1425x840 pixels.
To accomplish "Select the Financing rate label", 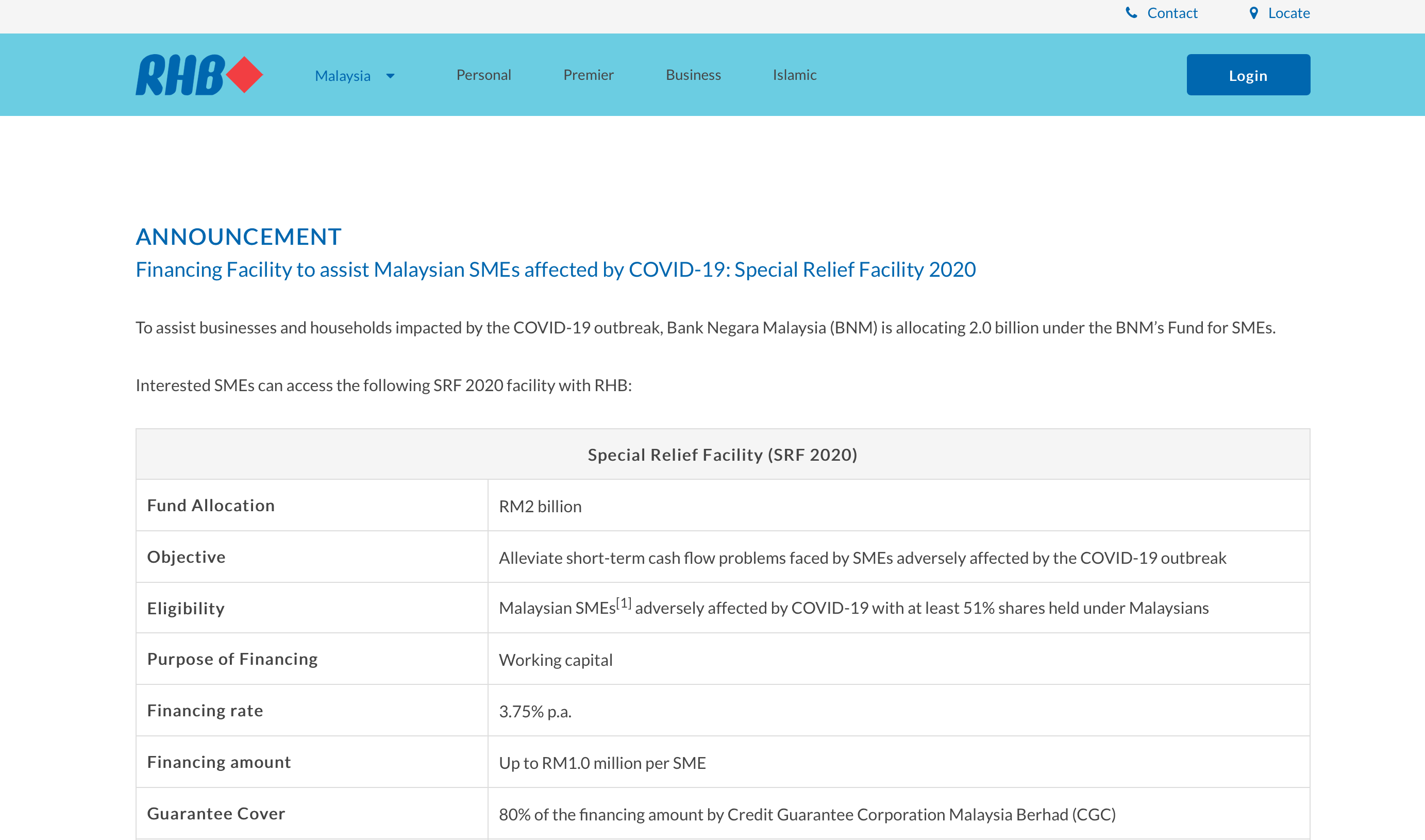I will [x=206, y=710].
